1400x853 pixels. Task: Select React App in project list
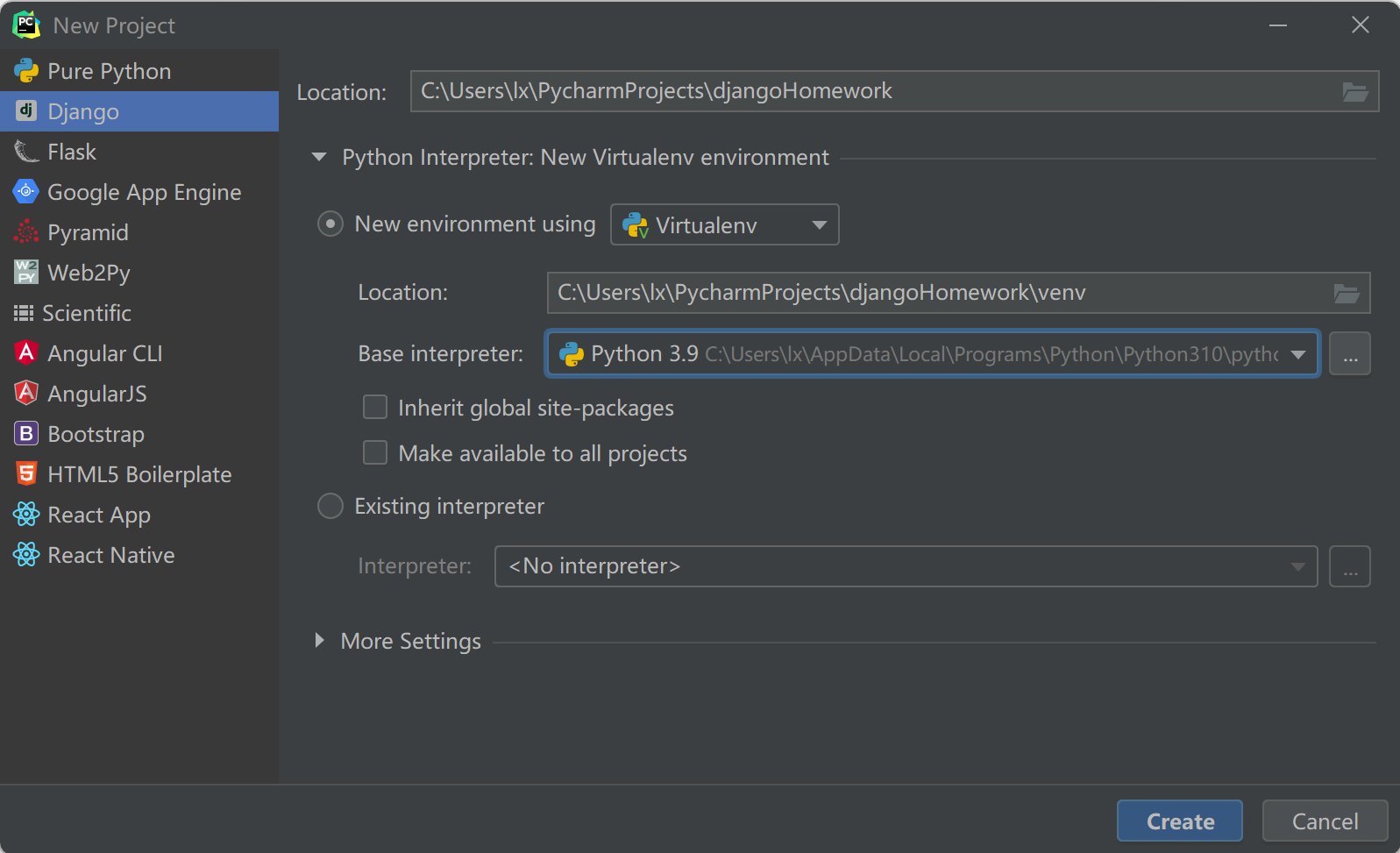tap(139, 515)
